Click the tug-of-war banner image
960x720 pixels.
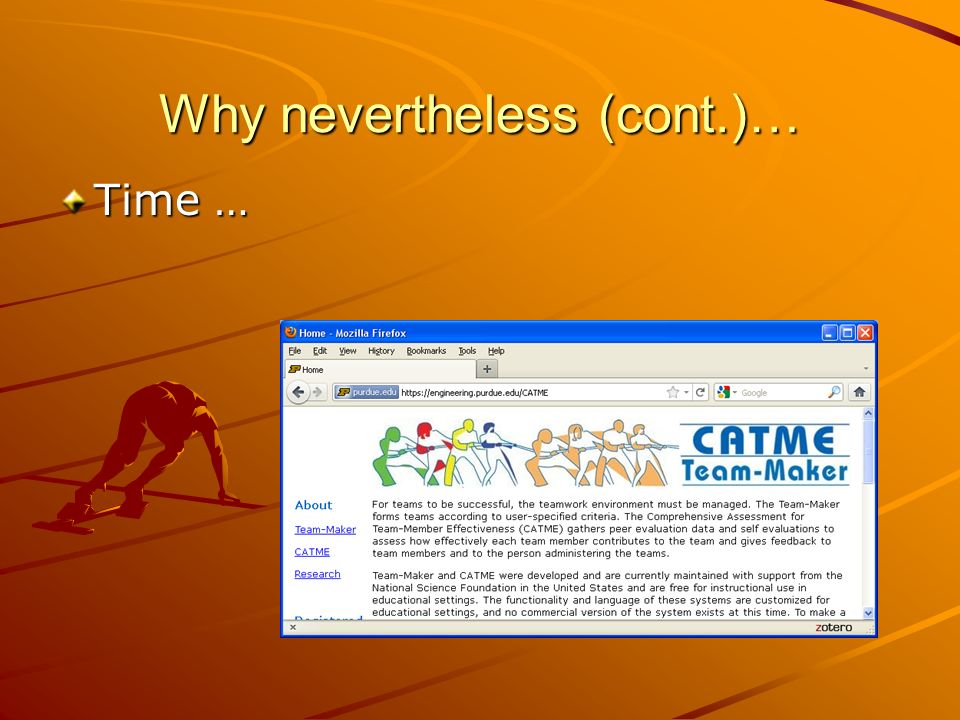(525, 453)
